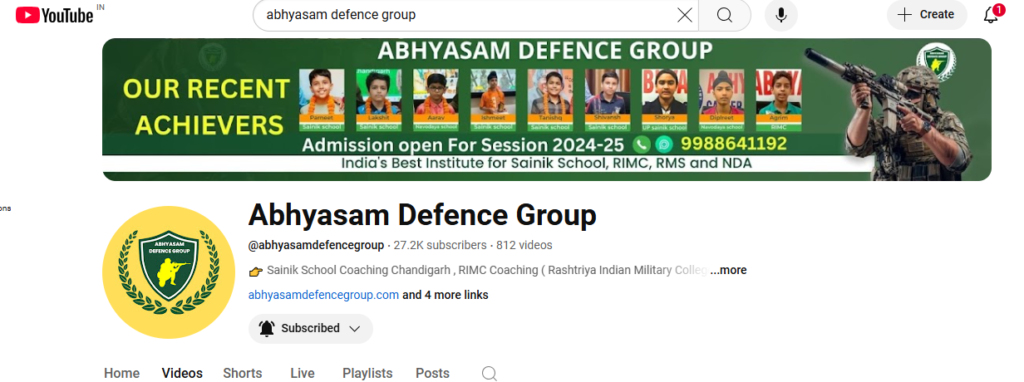Click the YouTube logo to go home

pyautogui.click(x=55, y=15)
